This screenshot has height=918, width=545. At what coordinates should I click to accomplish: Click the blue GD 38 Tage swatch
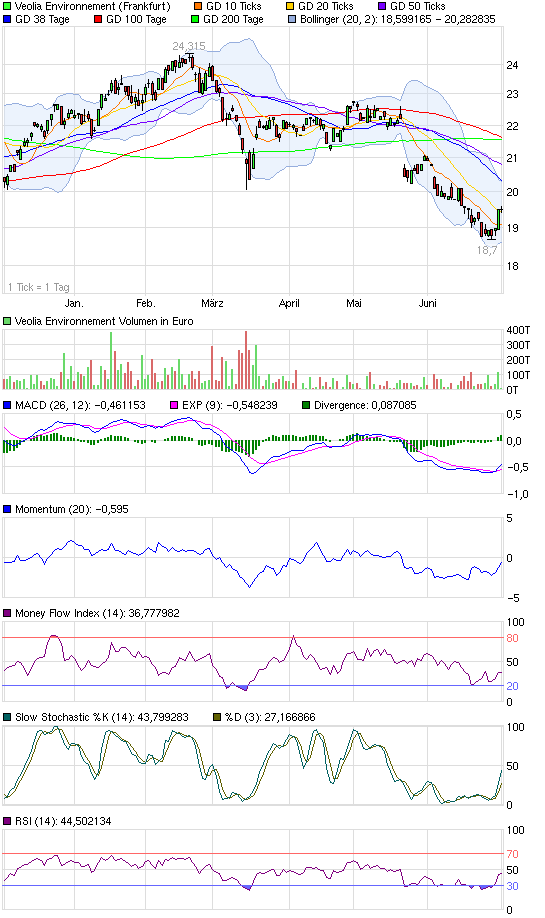(x=7, y=19)
